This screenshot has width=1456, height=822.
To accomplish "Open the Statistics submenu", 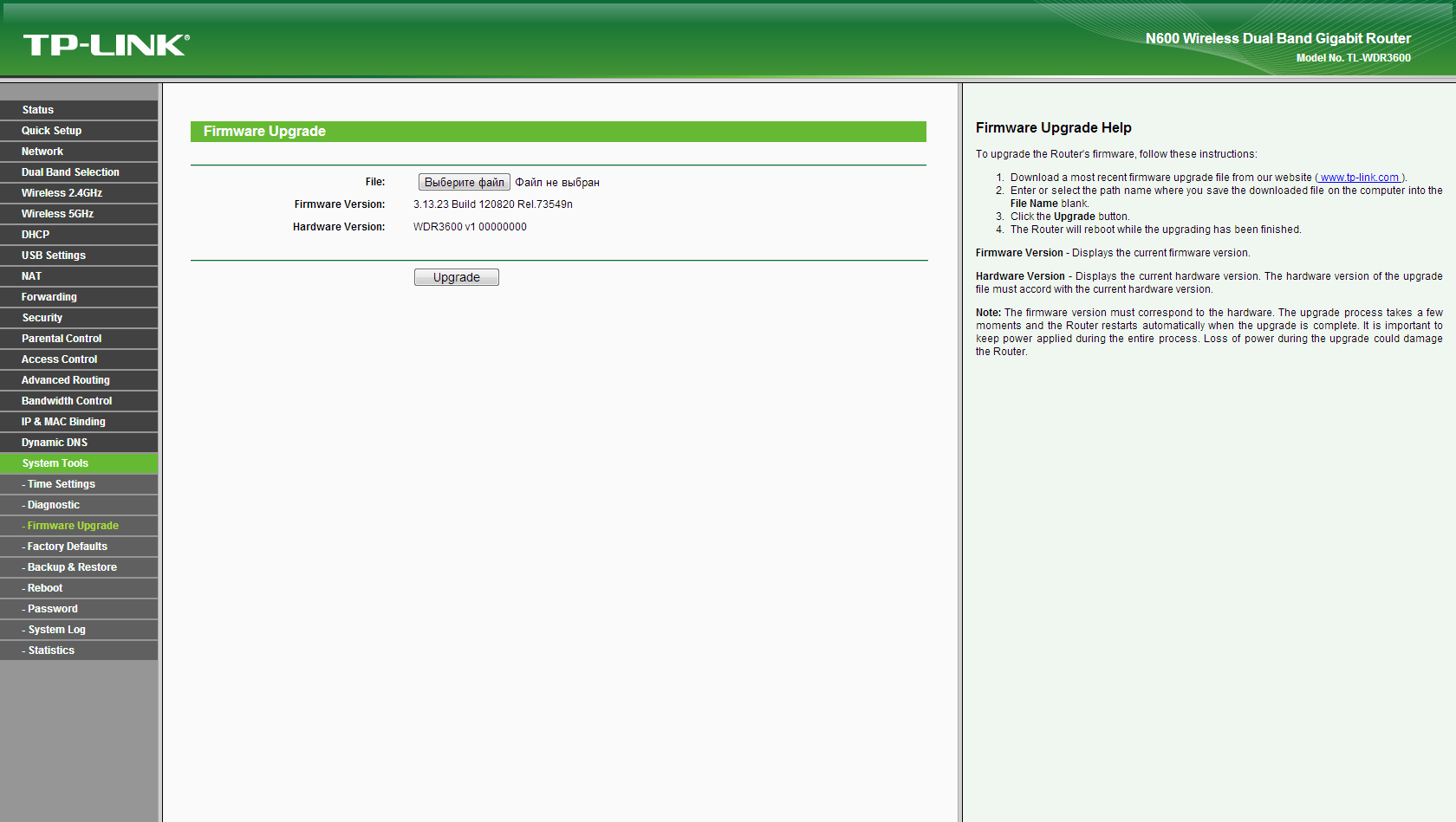I will (79, 650).
